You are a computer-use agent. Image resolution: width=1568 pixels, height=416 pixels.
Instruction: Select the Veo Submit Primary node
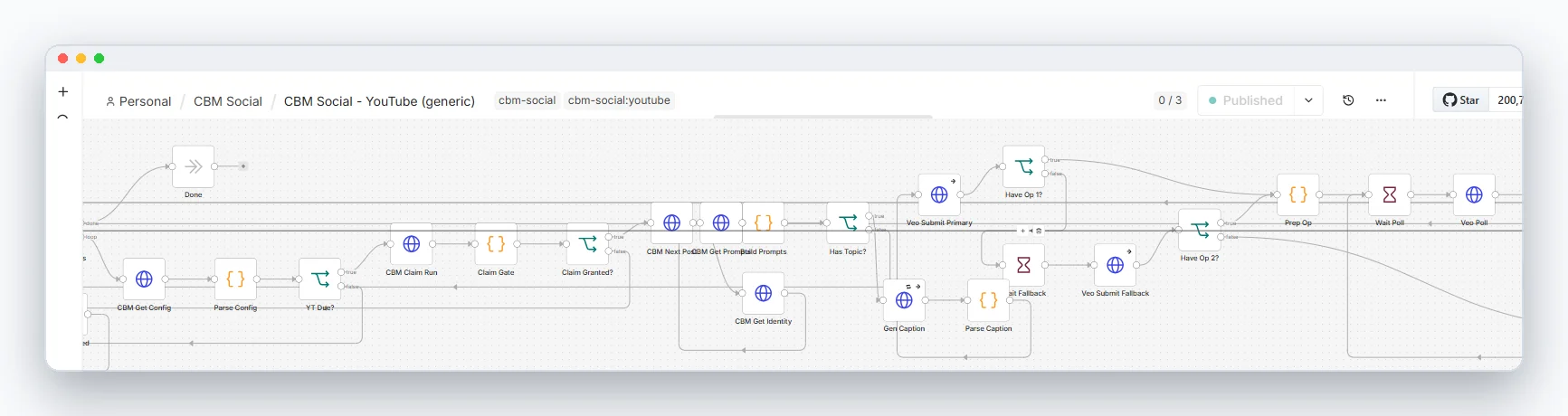[x=939, y=194]
